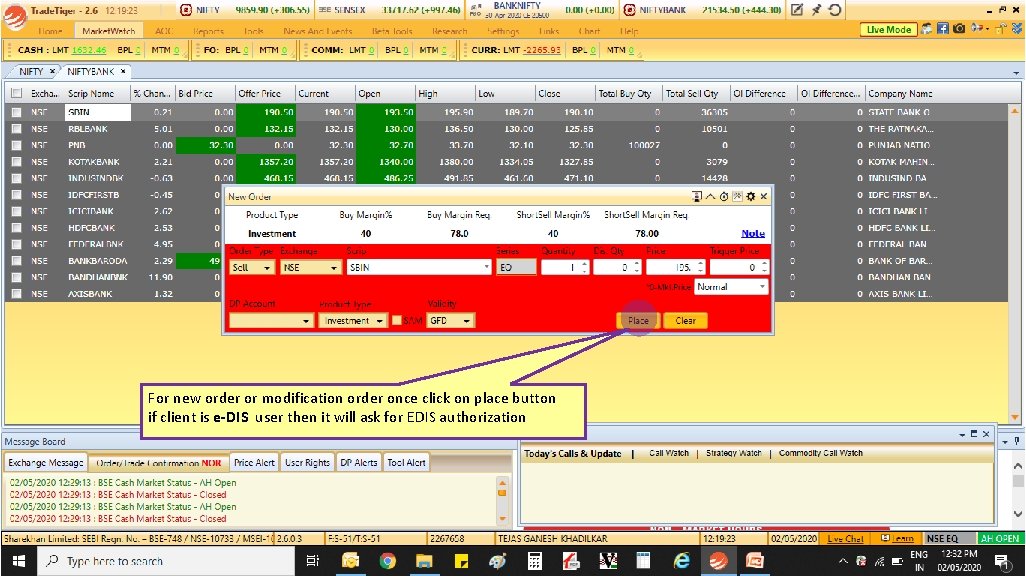Open the Call Watch tab in updates panel
This screenshot has height=576, width=1026.
point(669,453)
